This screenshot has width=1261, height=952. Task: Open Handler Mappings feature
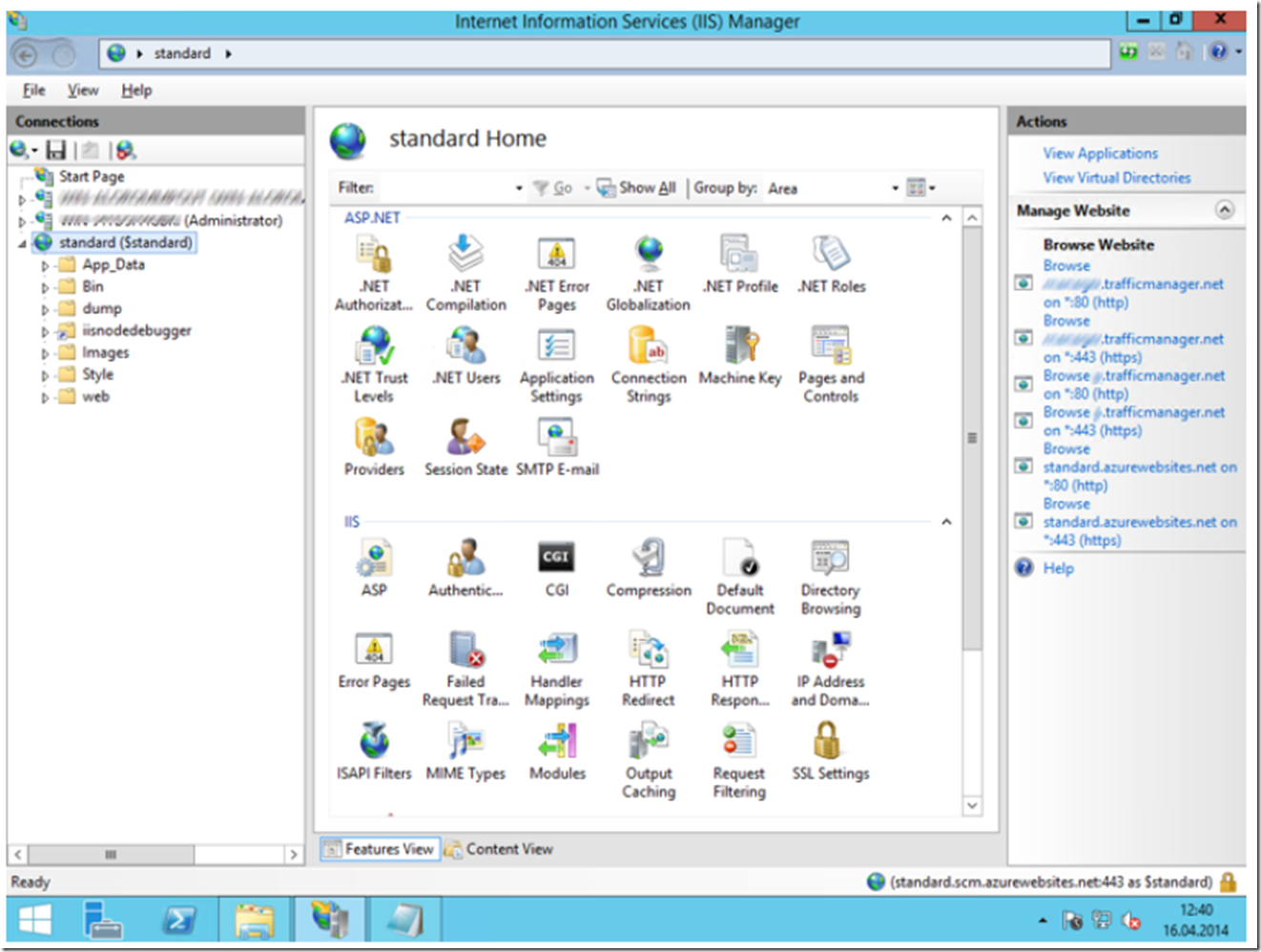click(557, 669)
